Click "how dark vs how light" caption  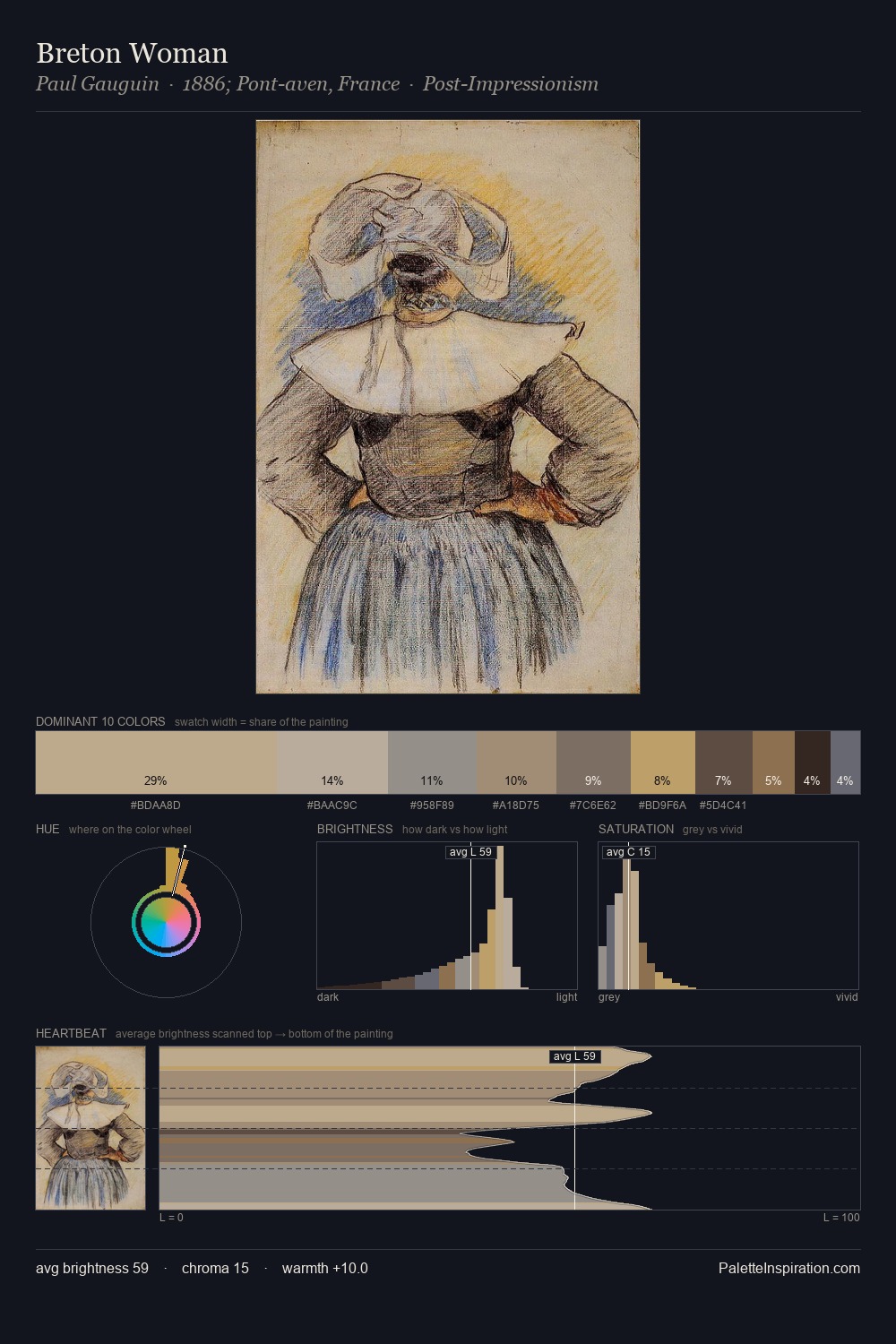[455, 830]
